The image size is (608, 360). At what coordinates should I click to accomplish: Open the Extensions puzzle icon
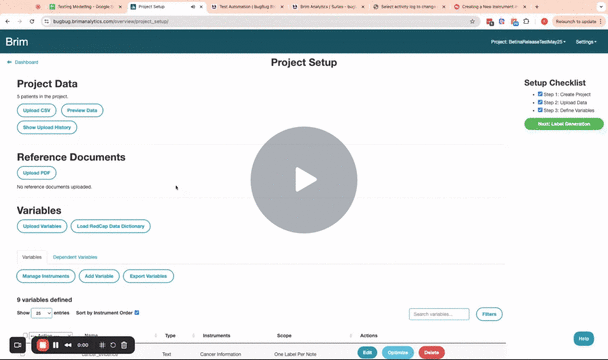[x=526, y=21]
